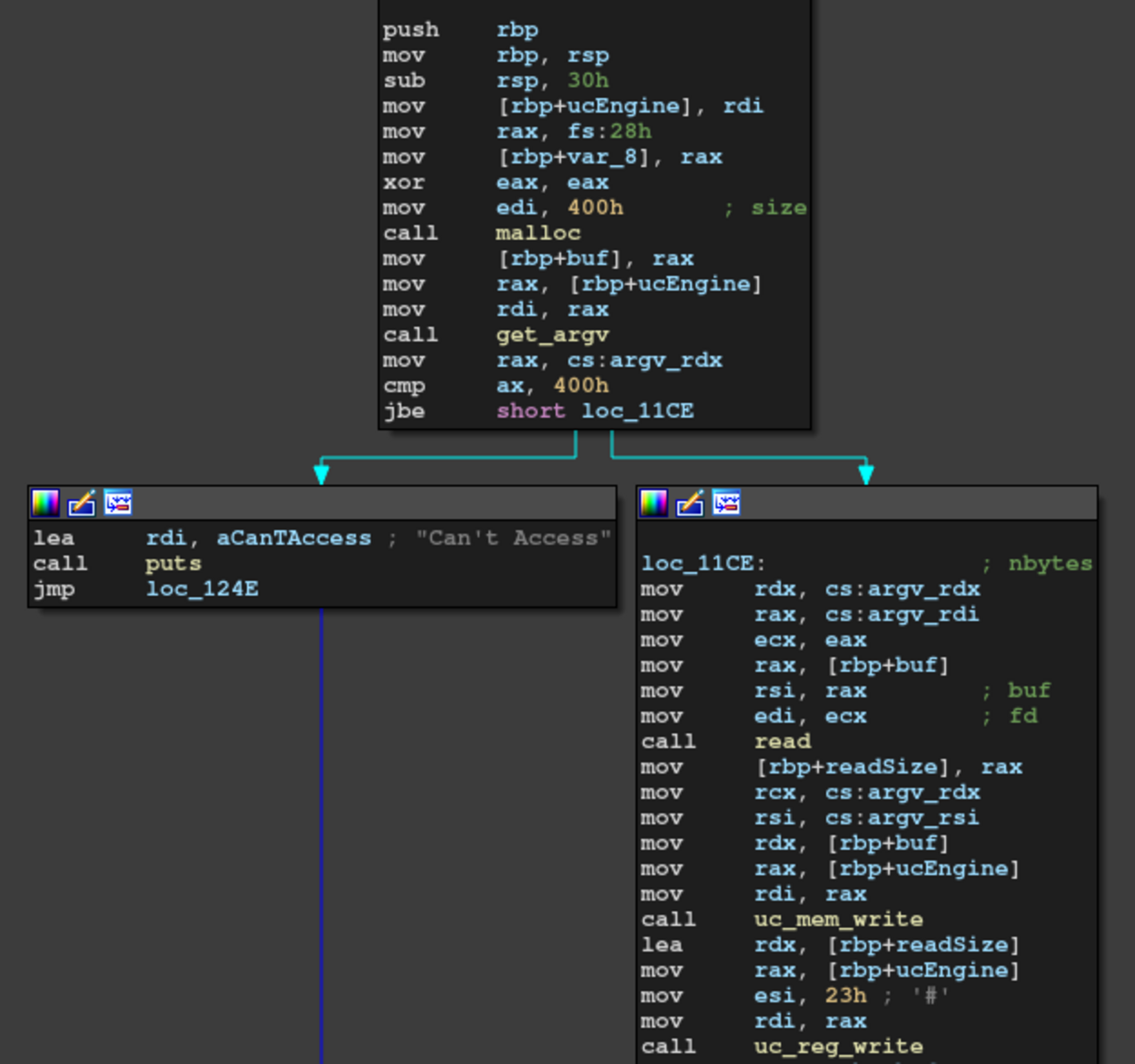The height and width of the screenshot is (1064, 1135).
Task: Select the group-nodes icon on the loc_11CE block
Action: click(727, 502)
